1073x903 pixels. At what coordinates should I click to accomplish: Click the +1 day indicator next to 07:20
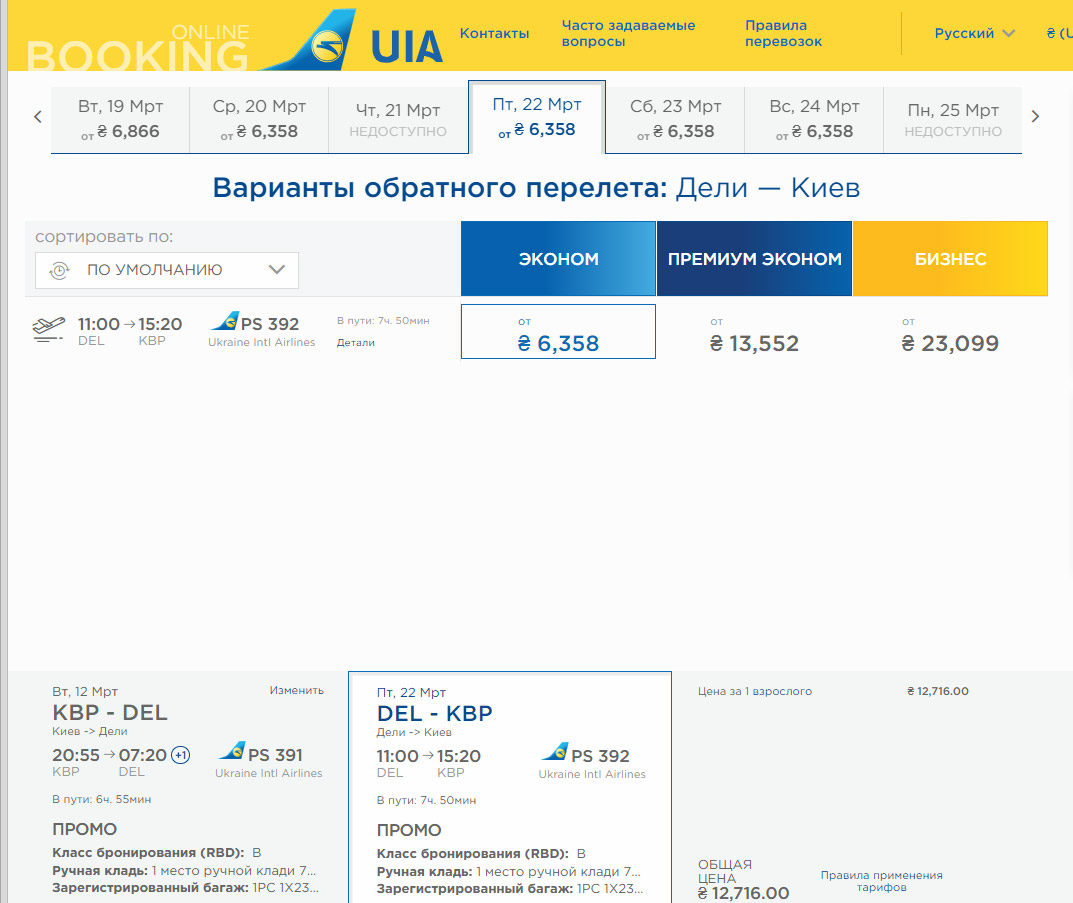pos(181,755)
